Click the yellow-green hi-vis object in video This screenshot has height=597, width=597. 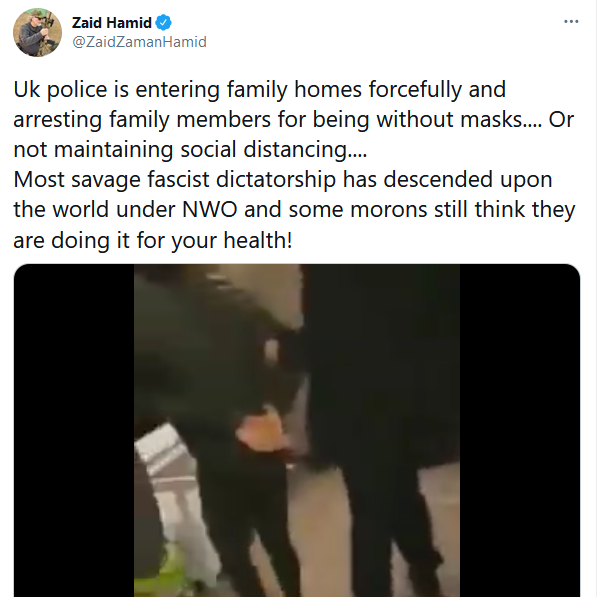click(168, 575)
